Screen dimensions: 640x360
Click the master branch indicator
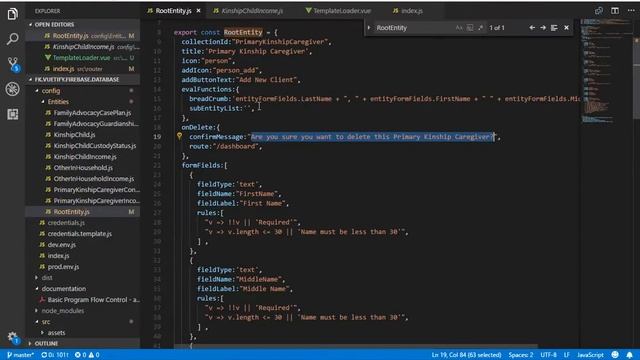pos(20,355)
